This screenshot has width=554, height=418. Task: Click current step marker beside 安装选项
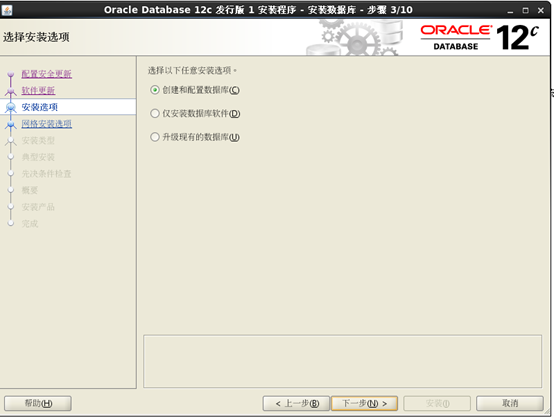click(x=11, y=107)
